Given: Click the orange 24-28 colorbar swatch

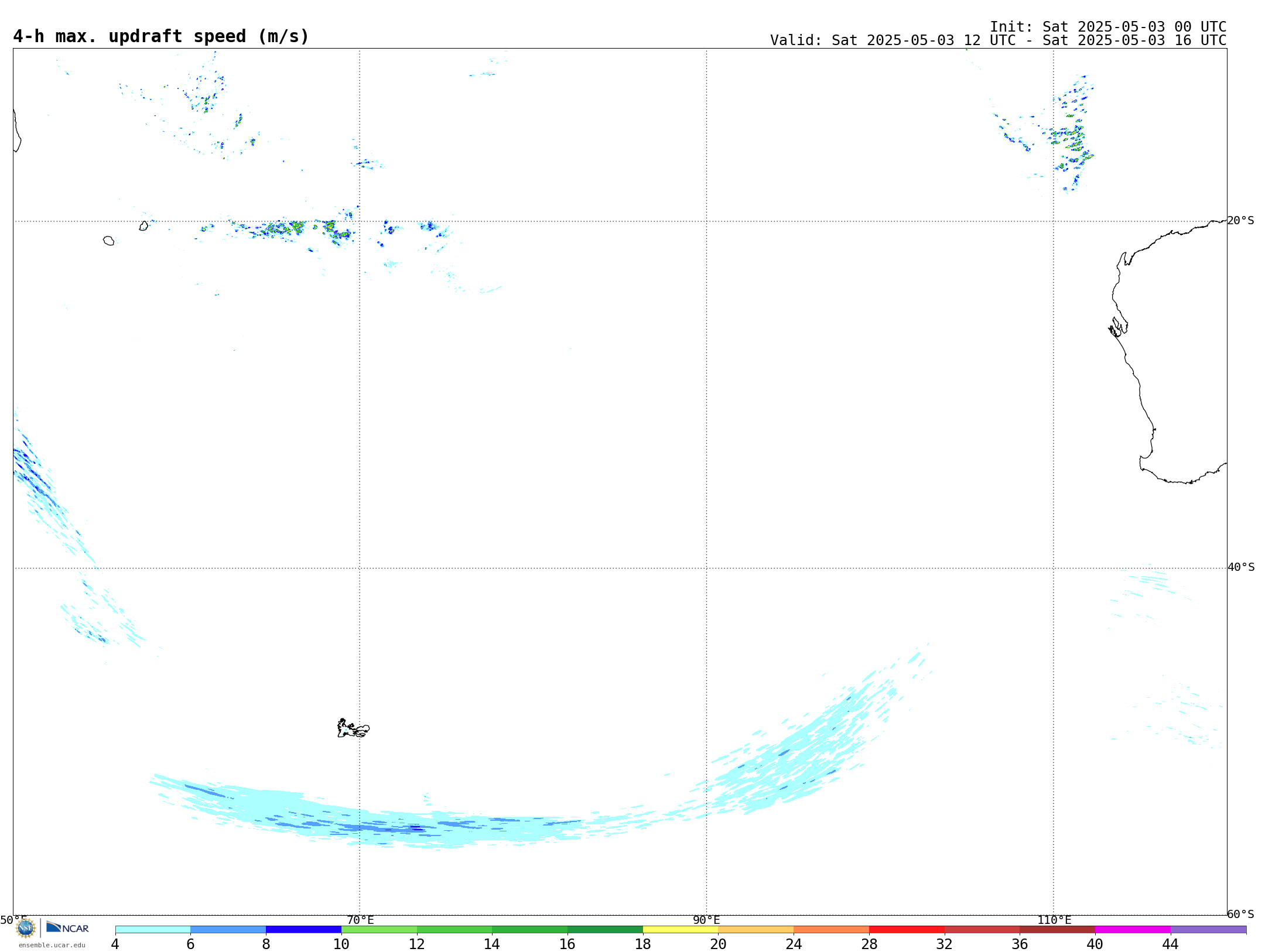Looking at the screenshot, I should tap(831, 930).
